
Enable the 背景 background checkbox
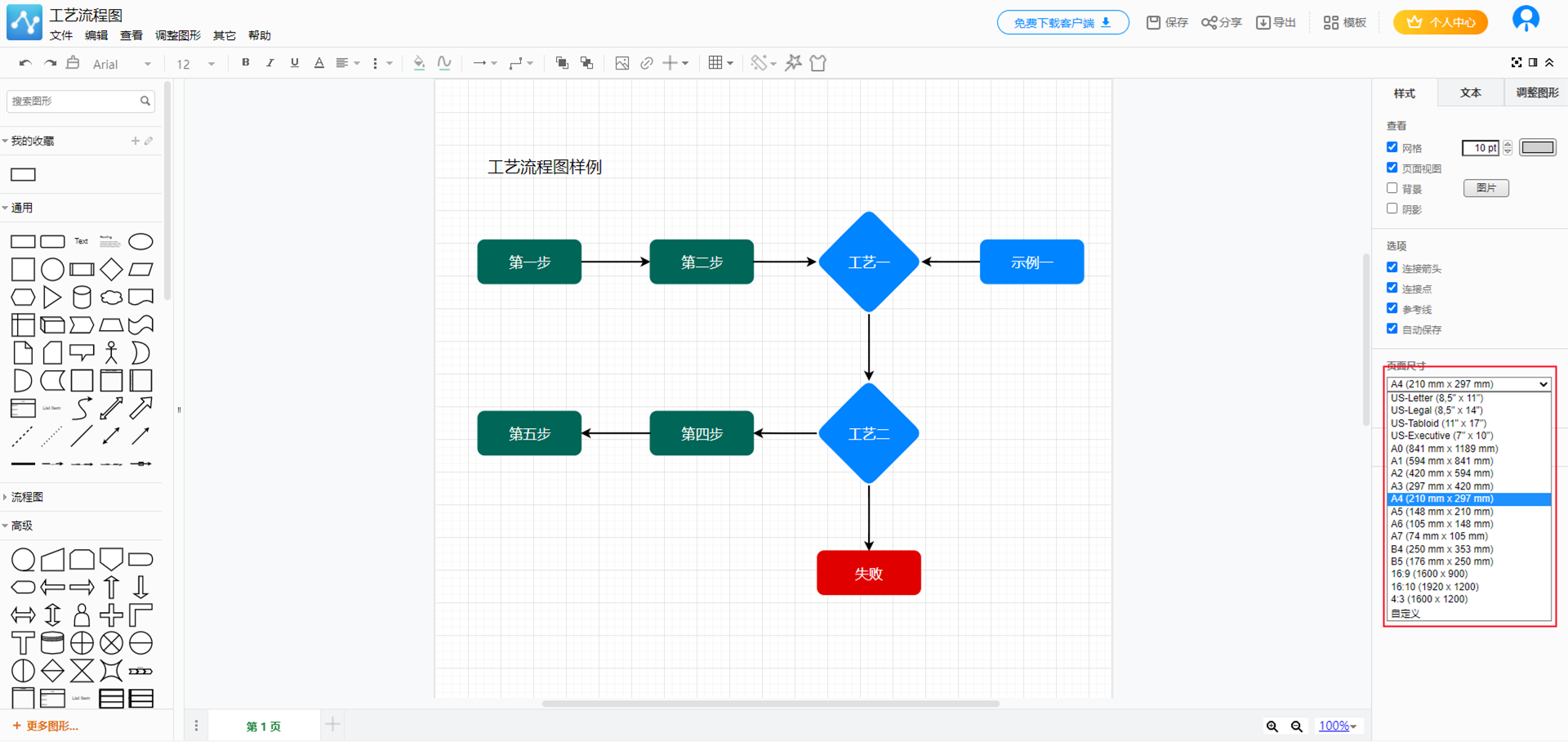(1392, 188)
